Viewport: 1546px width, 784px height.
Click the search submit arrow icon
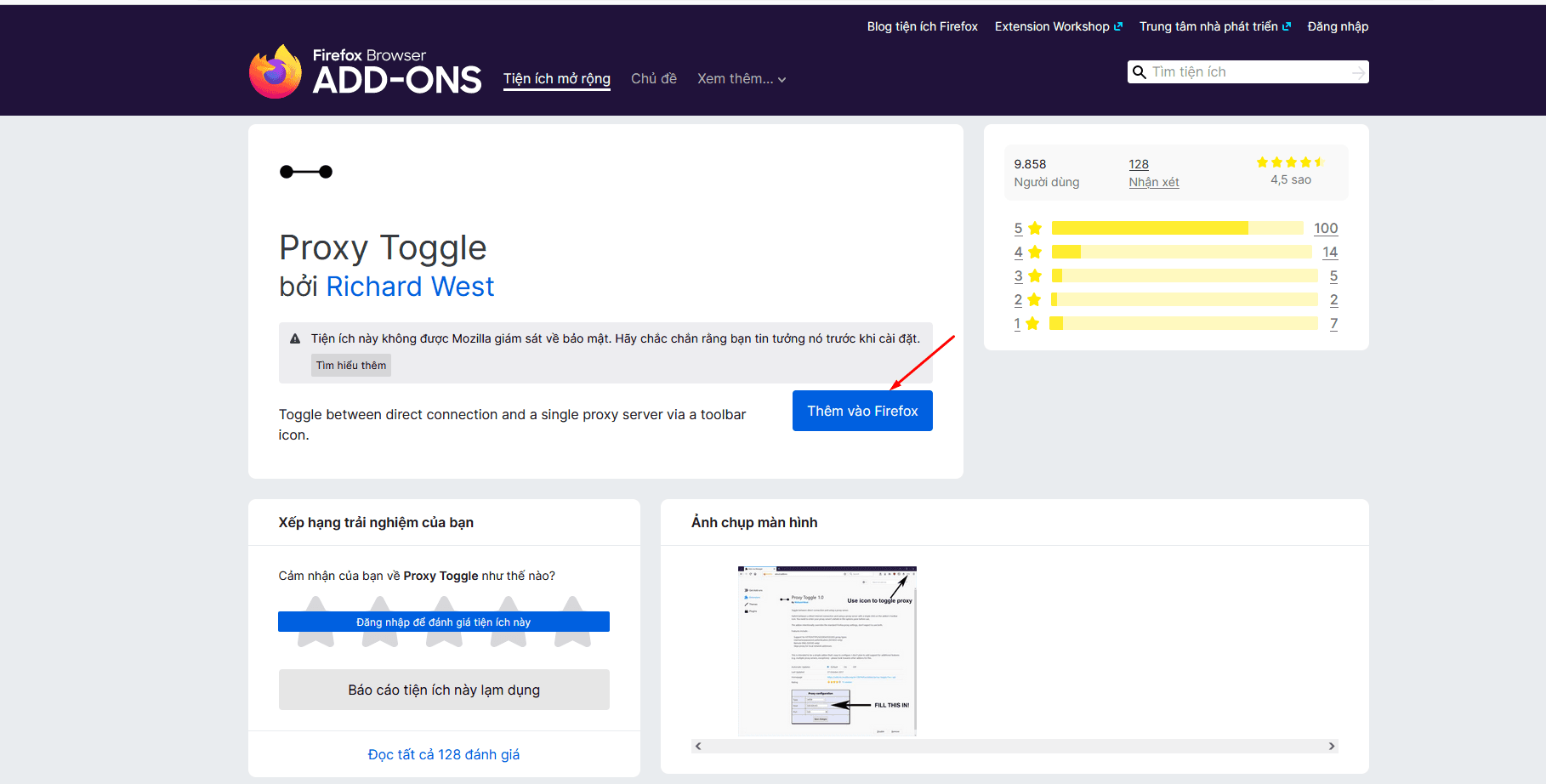[1358, 73]
